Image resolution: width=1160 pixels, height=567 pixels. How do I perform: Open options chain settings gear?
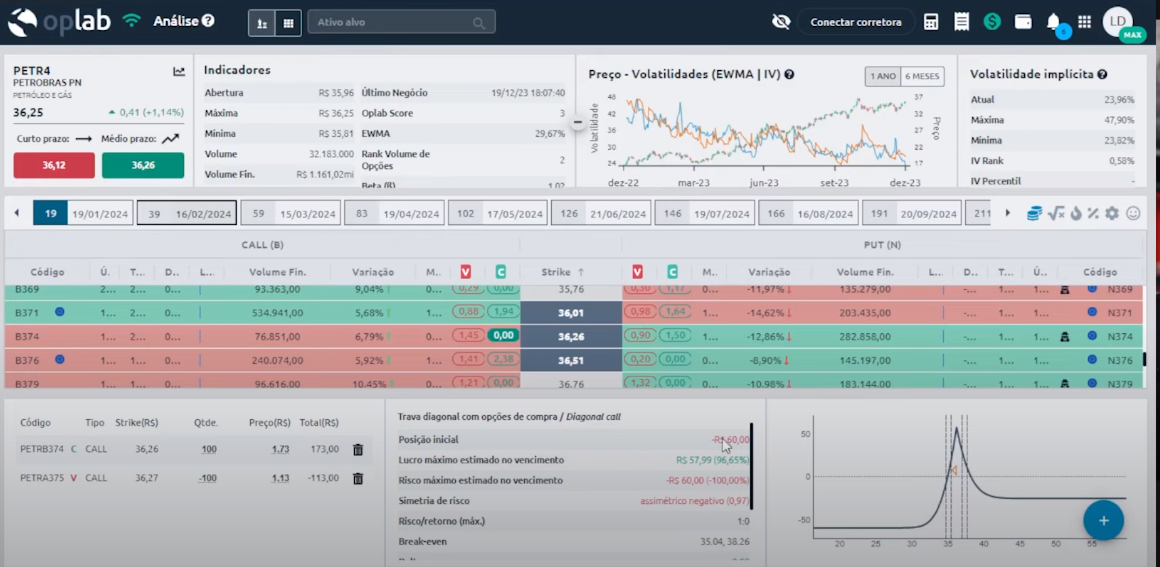point(1112,213)
